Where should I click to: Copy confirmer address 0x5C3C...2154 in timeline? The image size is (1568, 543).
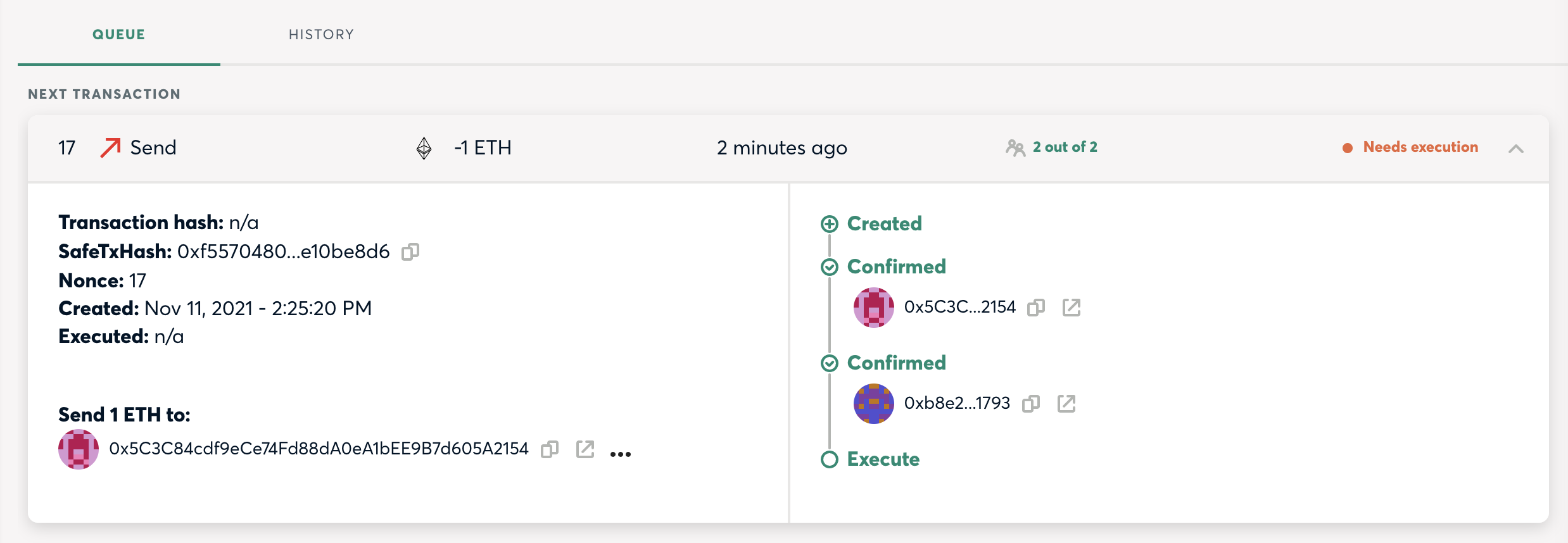(x=1036, y=308)
